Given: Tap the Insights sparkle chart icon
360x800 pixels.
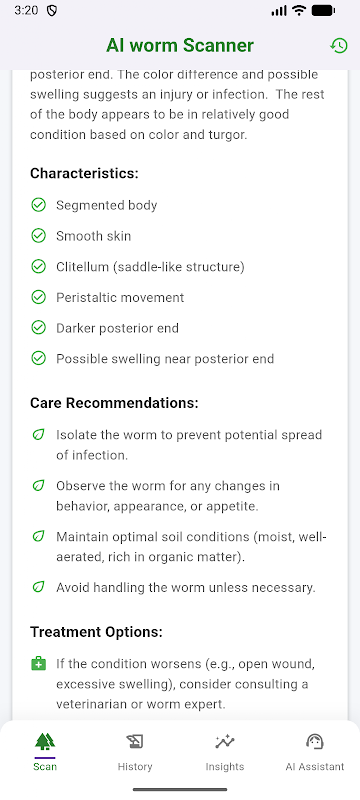Looking at the screenshot, I should (225, 741).
